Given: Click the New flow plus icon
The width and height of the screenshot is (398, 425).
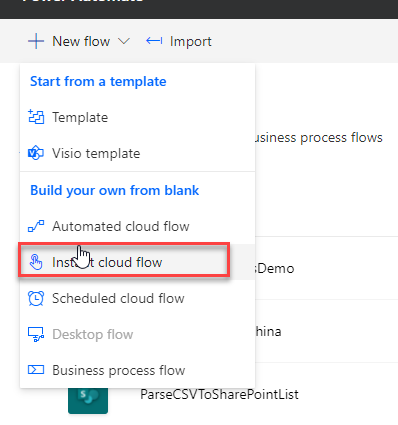Looking at the screenshot, I should [36, 41].
